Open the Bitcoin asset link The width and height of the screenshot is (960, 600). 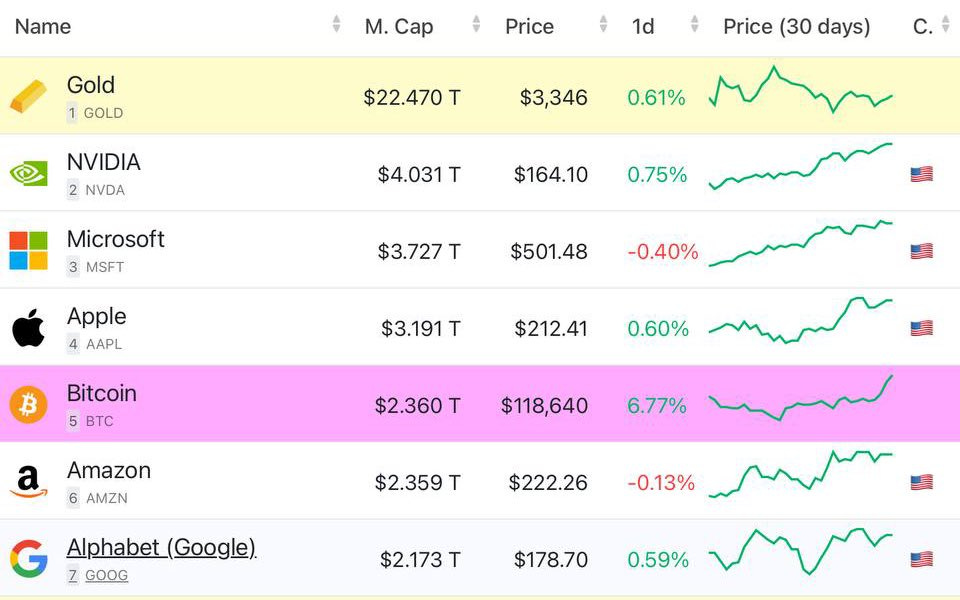pyautogui.click(x=102, y=393)
